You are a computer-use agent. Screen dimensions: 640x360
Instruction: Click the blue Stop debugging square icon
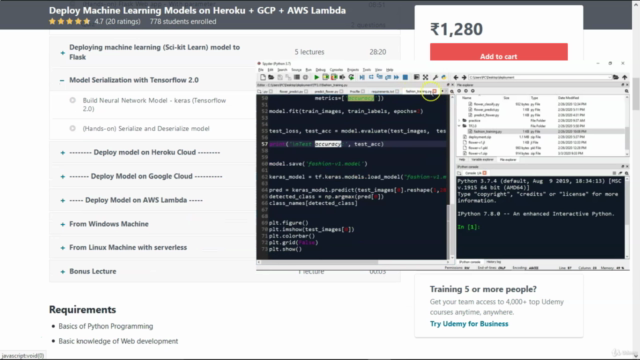coord(405,77)
